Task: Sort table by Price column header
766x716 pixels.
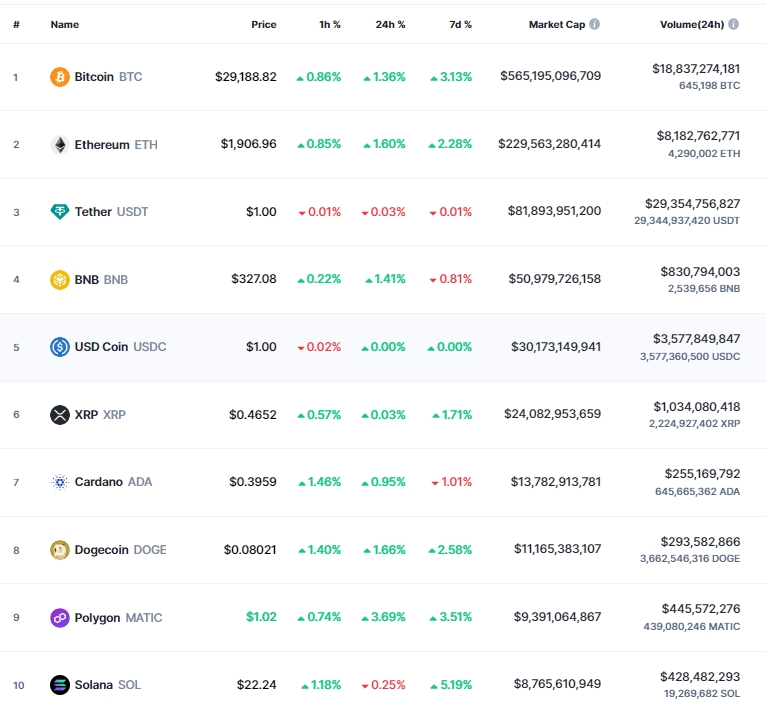Action: (263, 24)
